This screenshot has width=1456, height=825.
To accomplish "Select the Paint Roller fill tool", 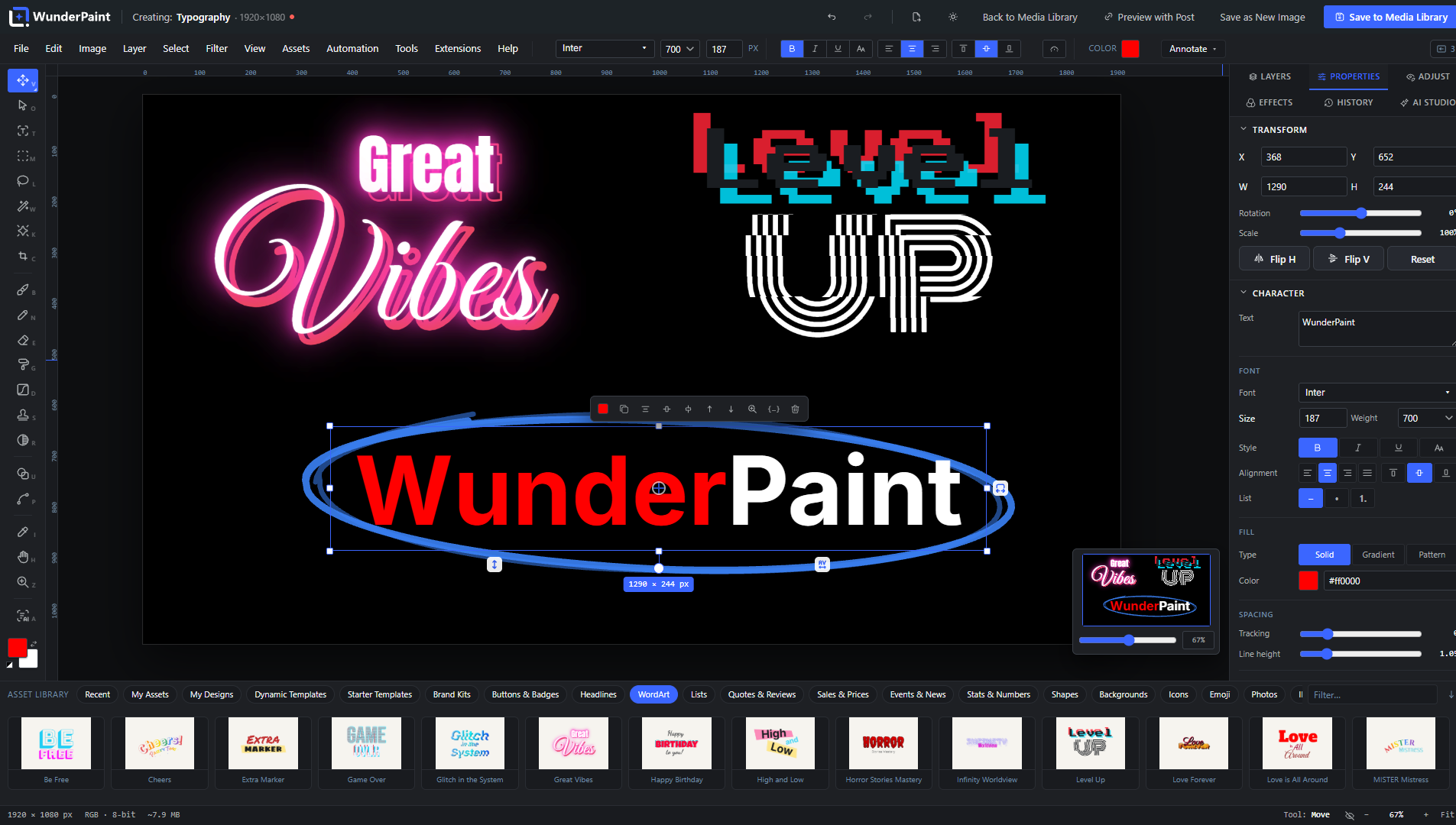I will click(x=23, y=365).
